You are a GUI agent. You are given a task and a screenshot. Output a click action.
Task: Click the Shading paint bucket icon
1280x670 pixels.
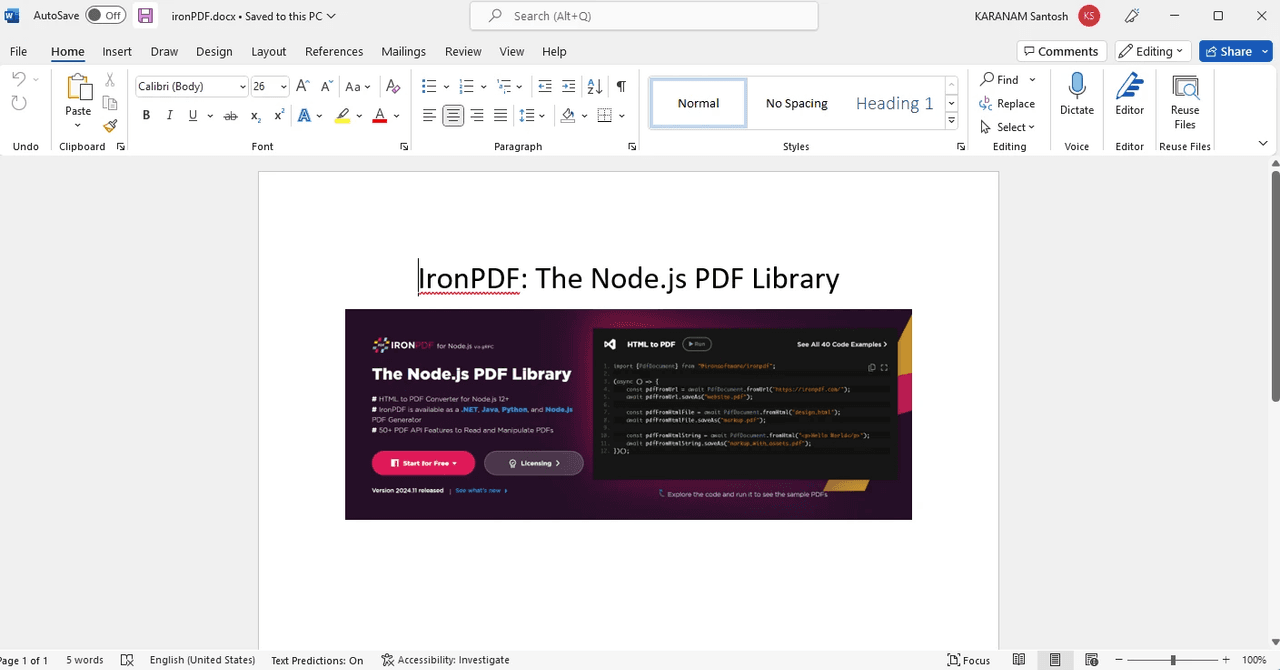(568, 116)
